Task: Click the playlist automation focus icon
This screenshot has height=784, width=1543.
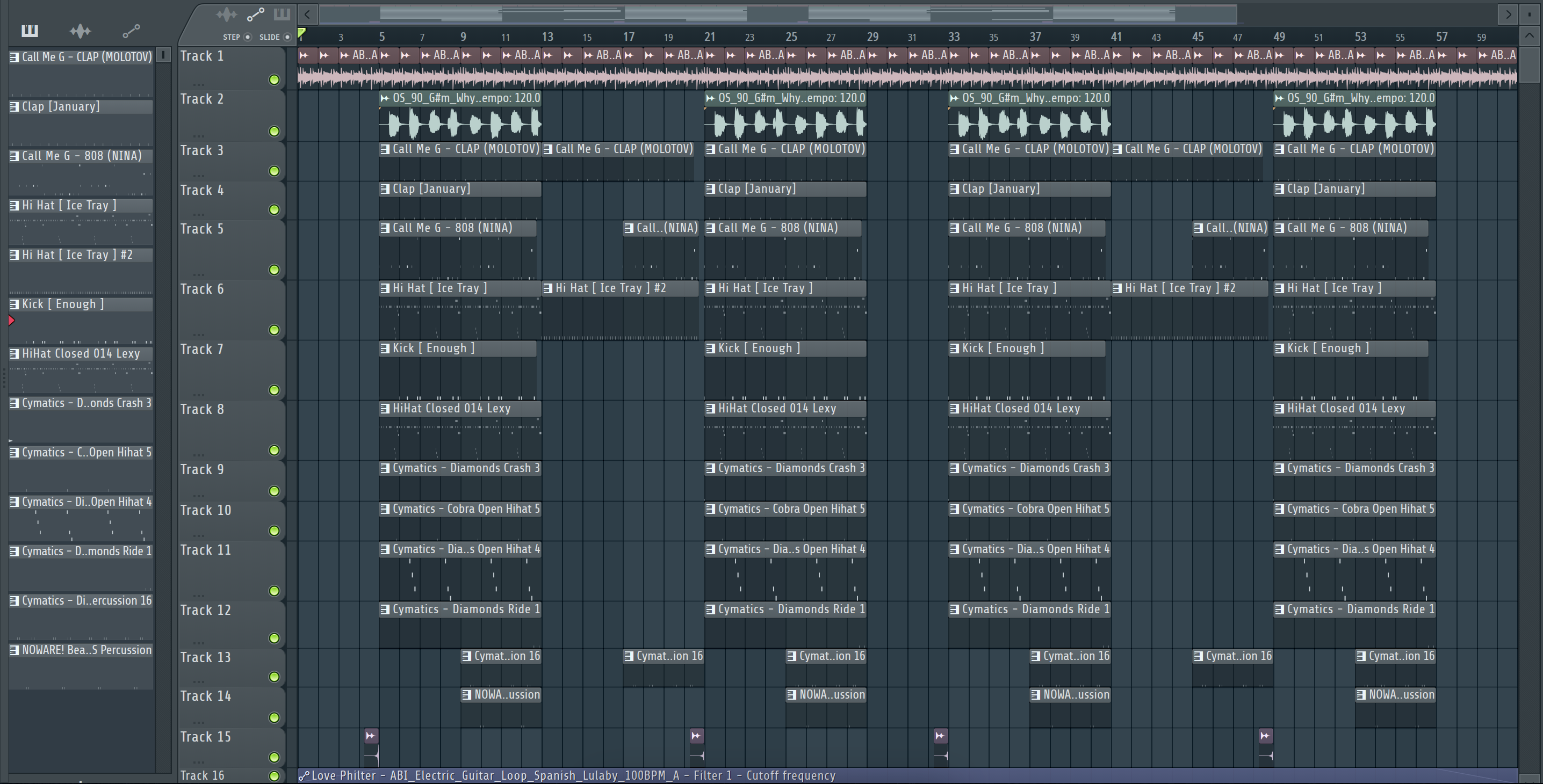Action: point(256,14)
